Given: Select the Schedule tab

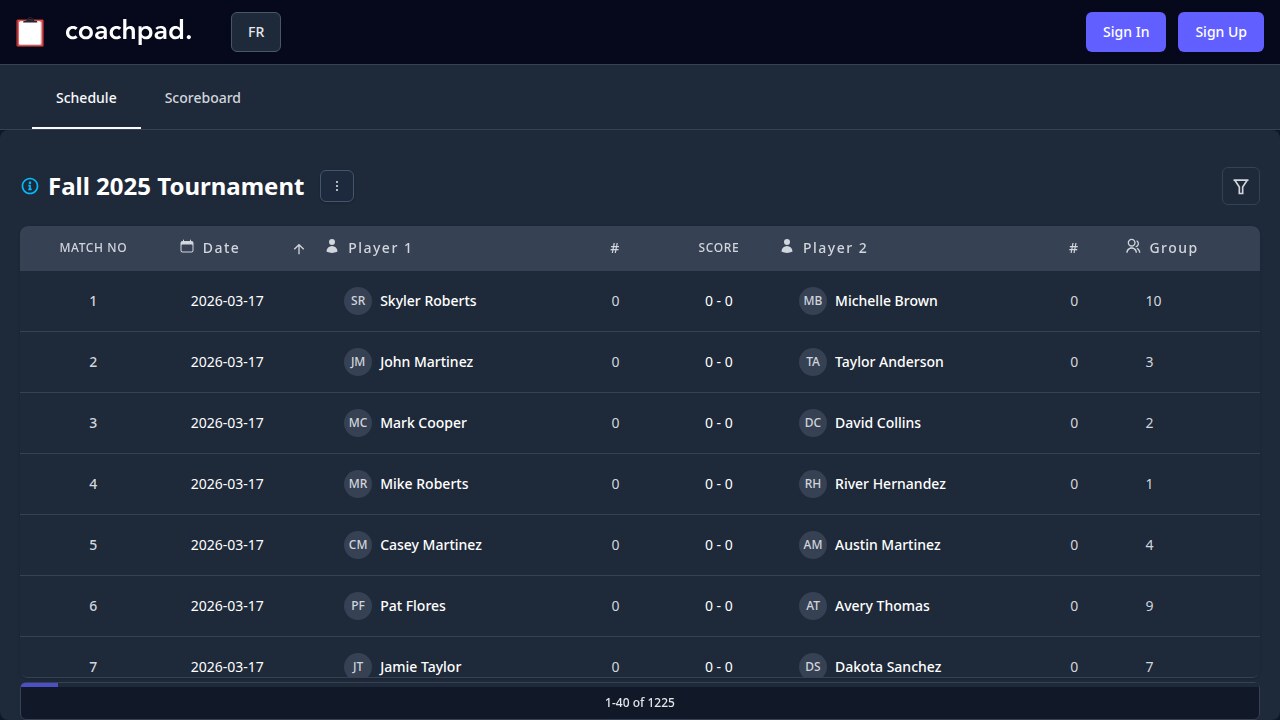Looking at the screenshot, I should click(x=86, y=97).
